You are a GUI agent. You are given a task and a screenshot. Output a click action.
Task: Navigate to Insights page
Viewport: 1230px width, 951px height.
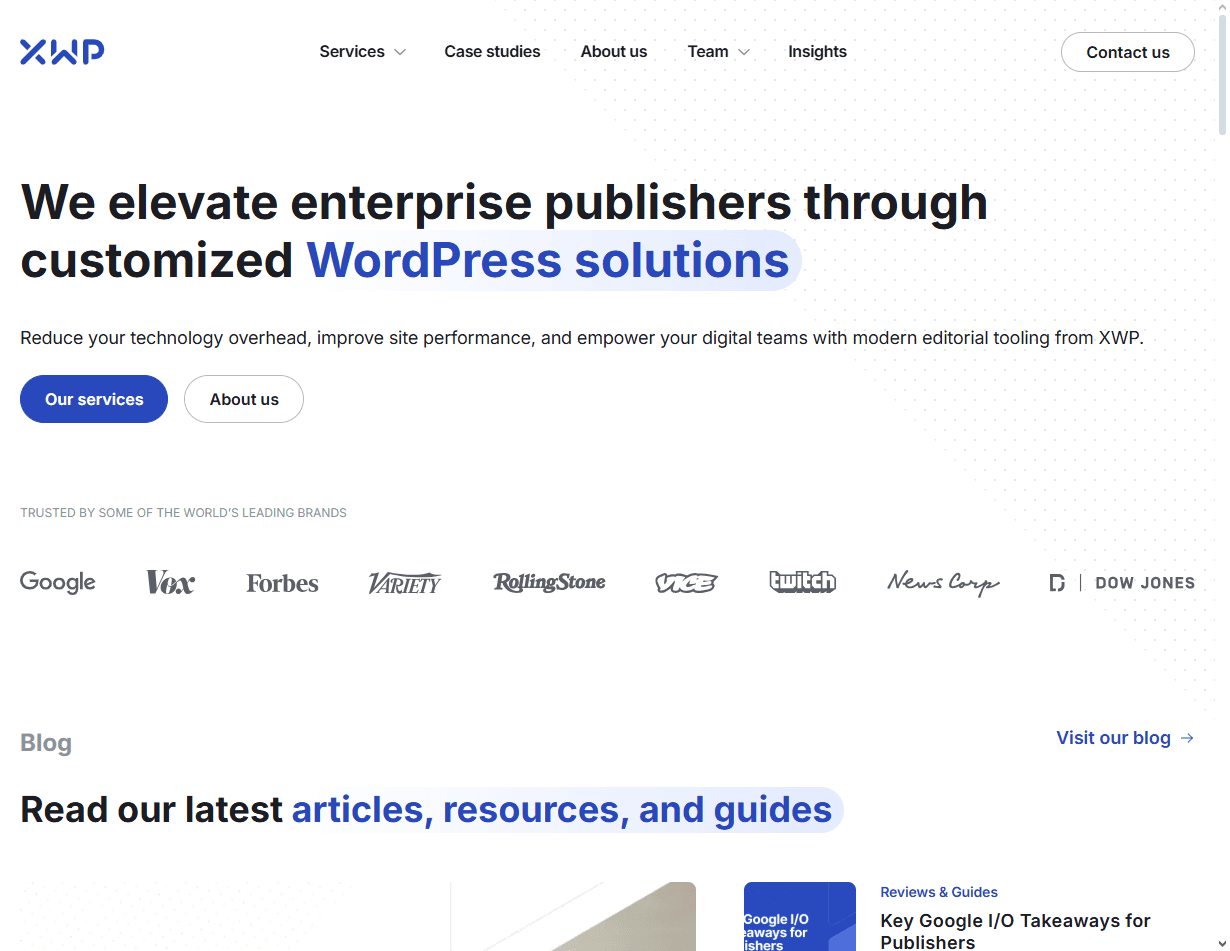(x=817, y=52)
